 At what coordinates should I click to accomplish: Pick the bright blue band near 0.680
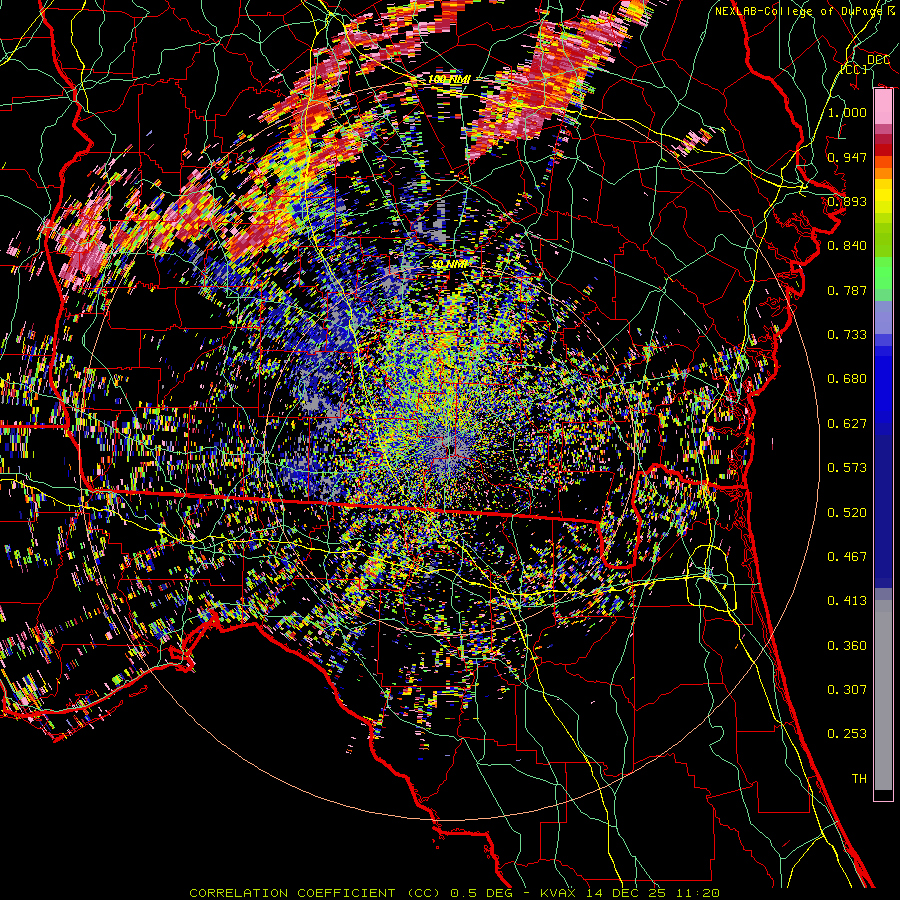pos(883,385)
